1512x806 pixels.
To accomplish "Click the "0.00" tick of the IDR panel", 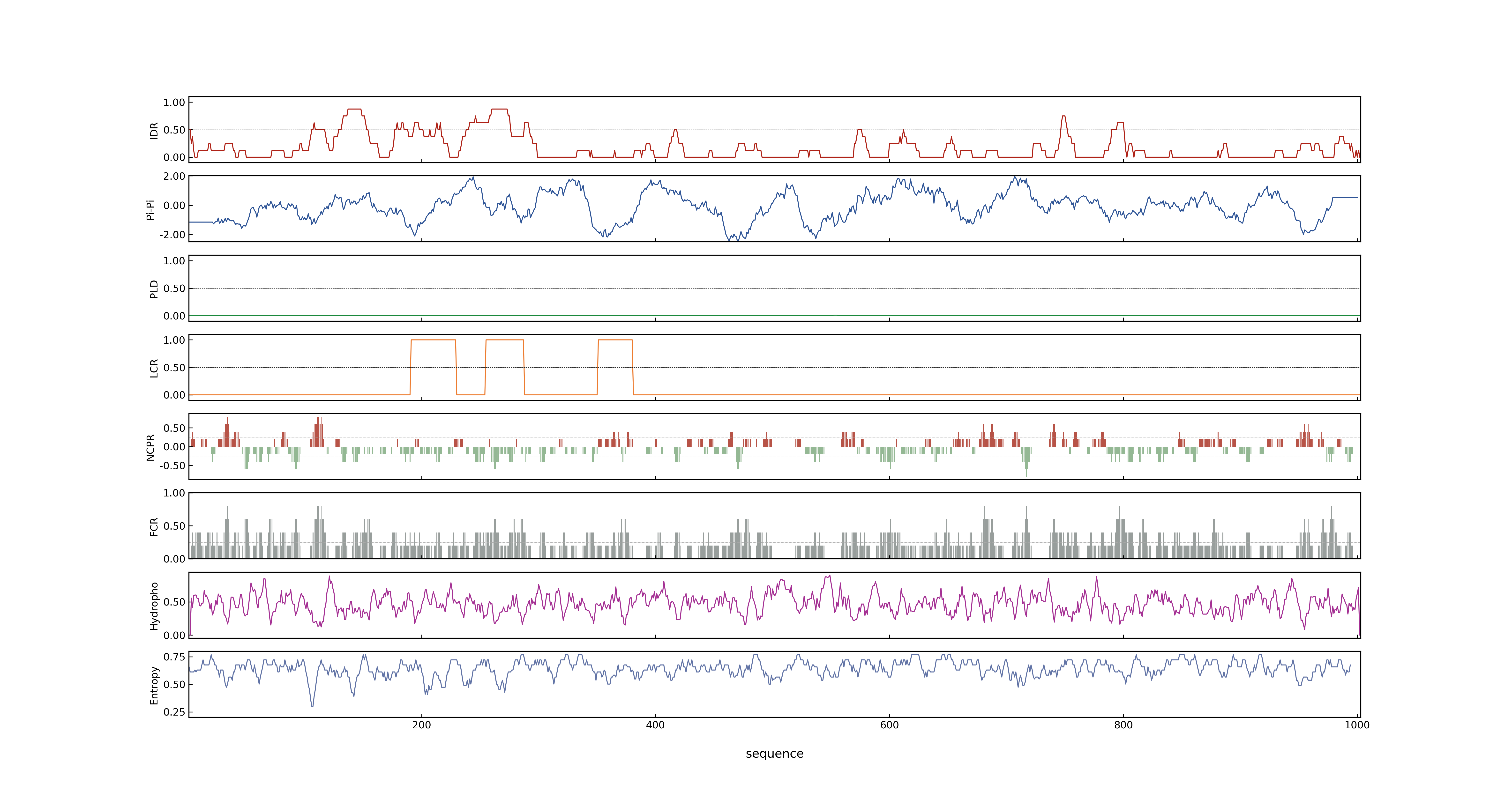I will coord(174,157).
